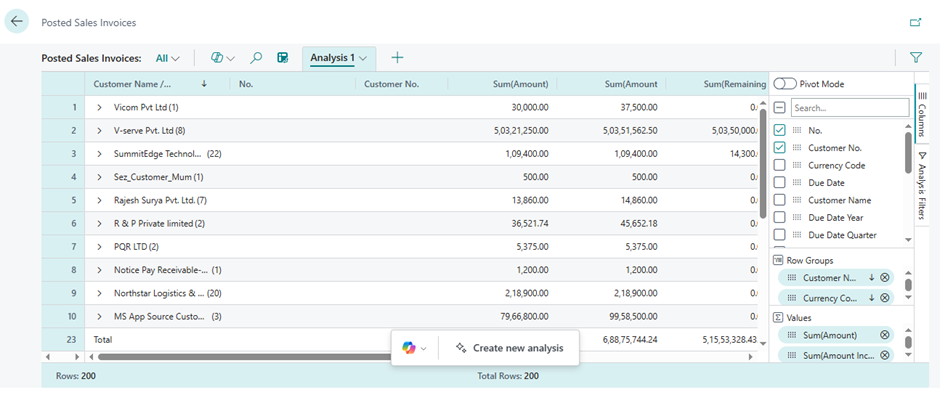The image size is (940, 395).
Task: Uncheck the No. column checkbox
Action: 780,130
